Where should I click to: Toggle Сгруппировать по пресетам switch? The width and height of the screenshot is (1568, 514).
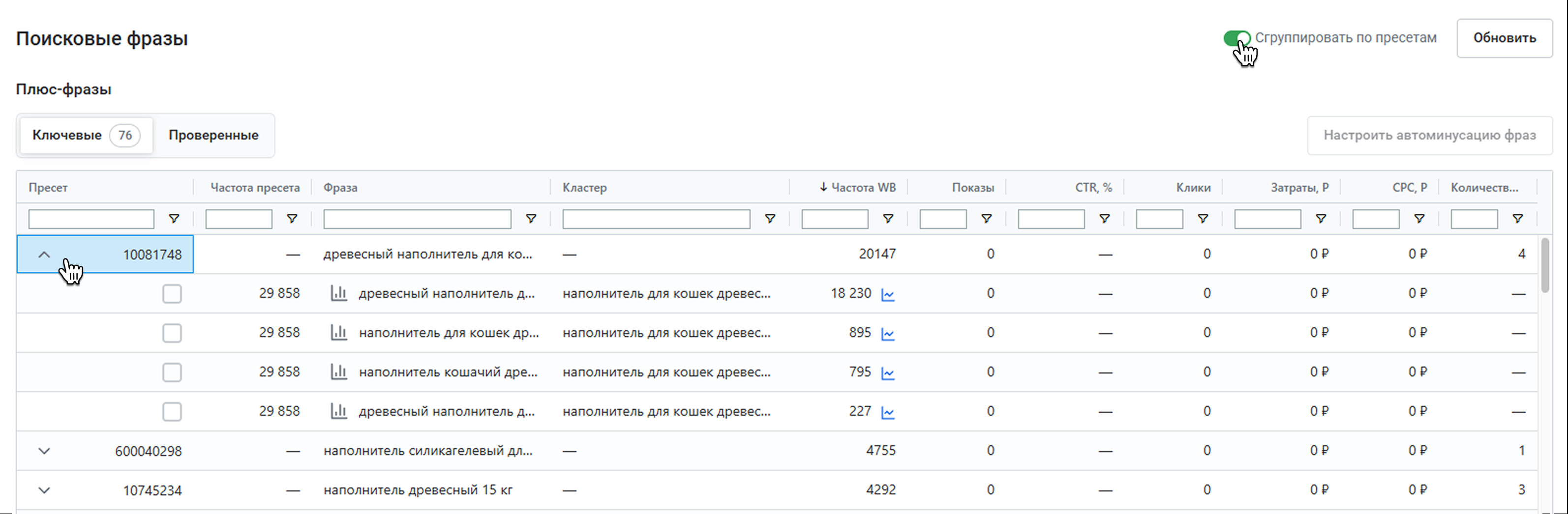coord(1236,38)
